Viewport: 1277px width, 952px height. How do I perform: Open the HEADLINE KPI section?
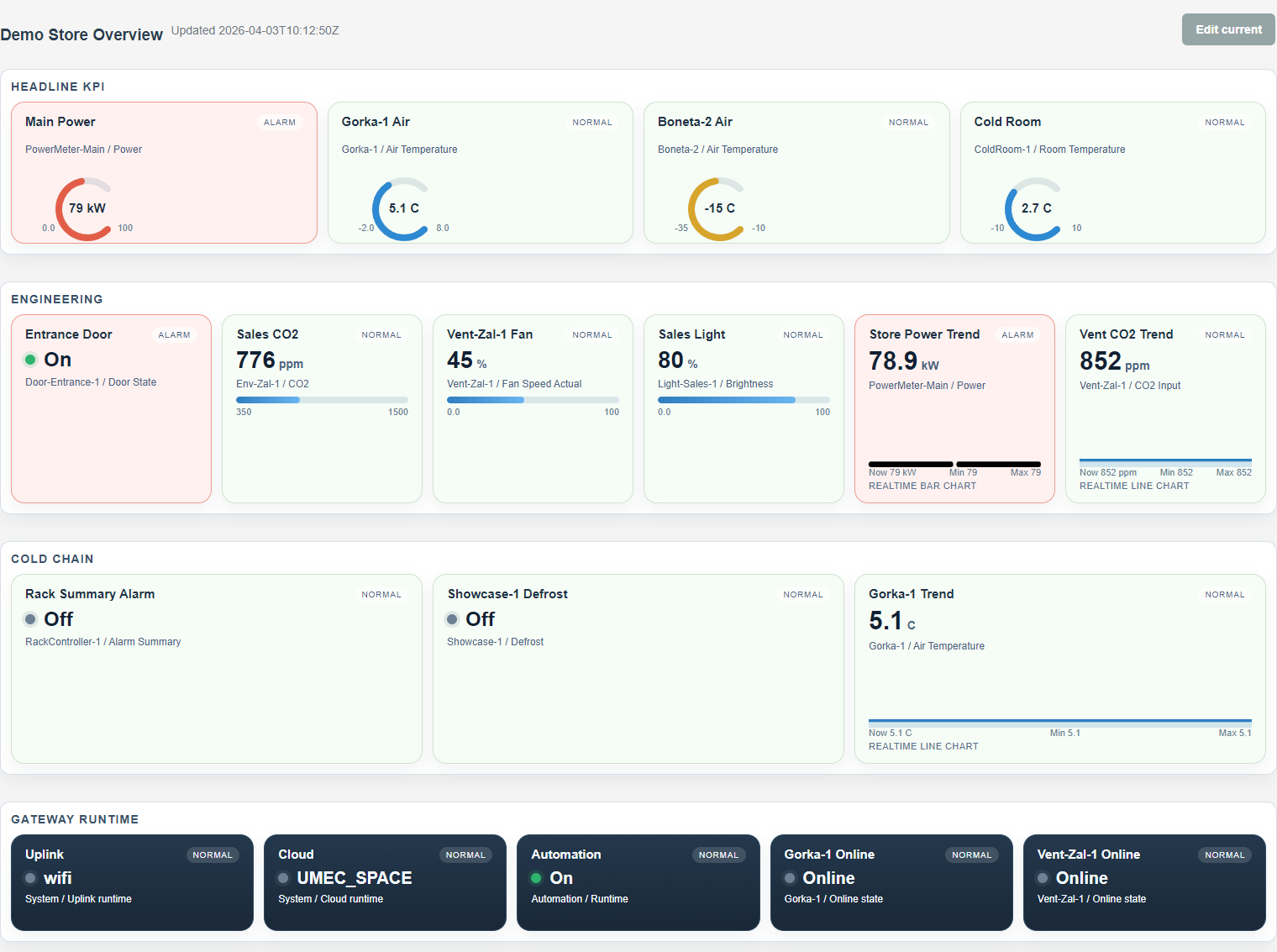[x=57, y=87]
